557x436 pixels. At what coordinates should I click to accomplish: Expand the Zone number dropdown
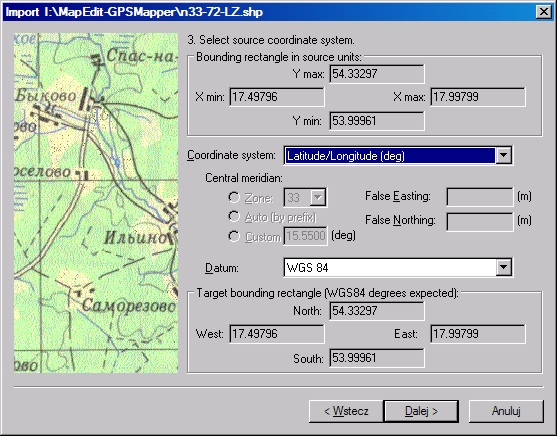(x=318, y=197)
